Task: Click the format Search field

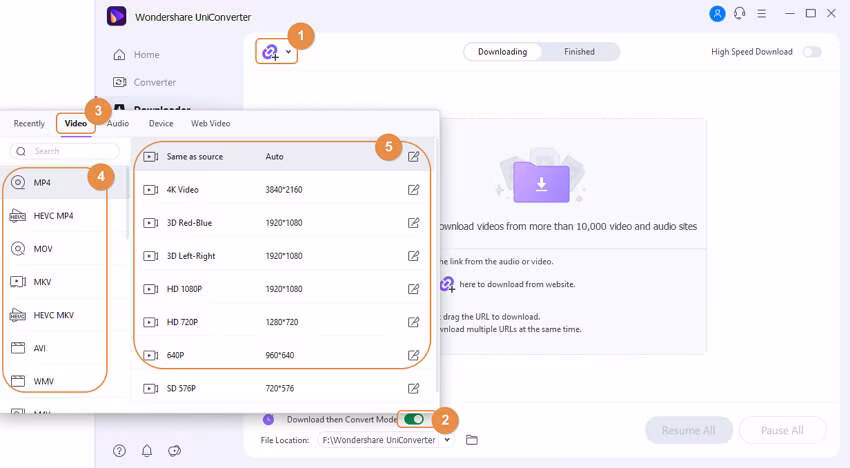Action: [65, 151]
